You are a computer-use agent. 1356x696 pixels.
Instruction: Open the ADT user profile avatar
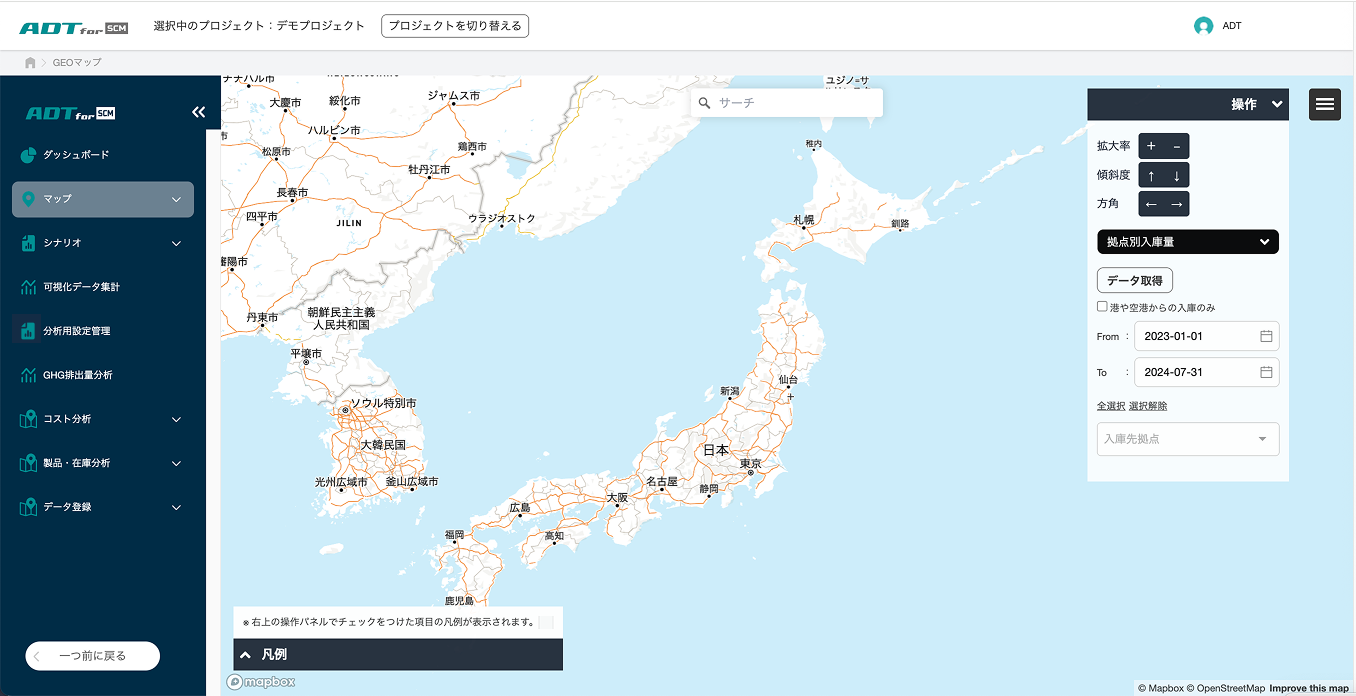click(x=1203, y=26)
